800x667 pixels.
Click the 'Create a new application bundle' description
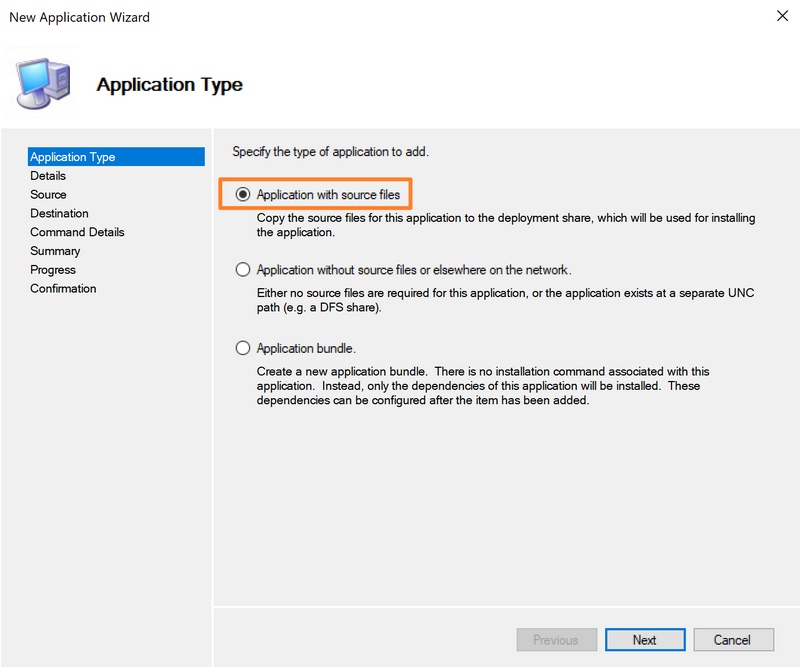click(x=483, y=386)
